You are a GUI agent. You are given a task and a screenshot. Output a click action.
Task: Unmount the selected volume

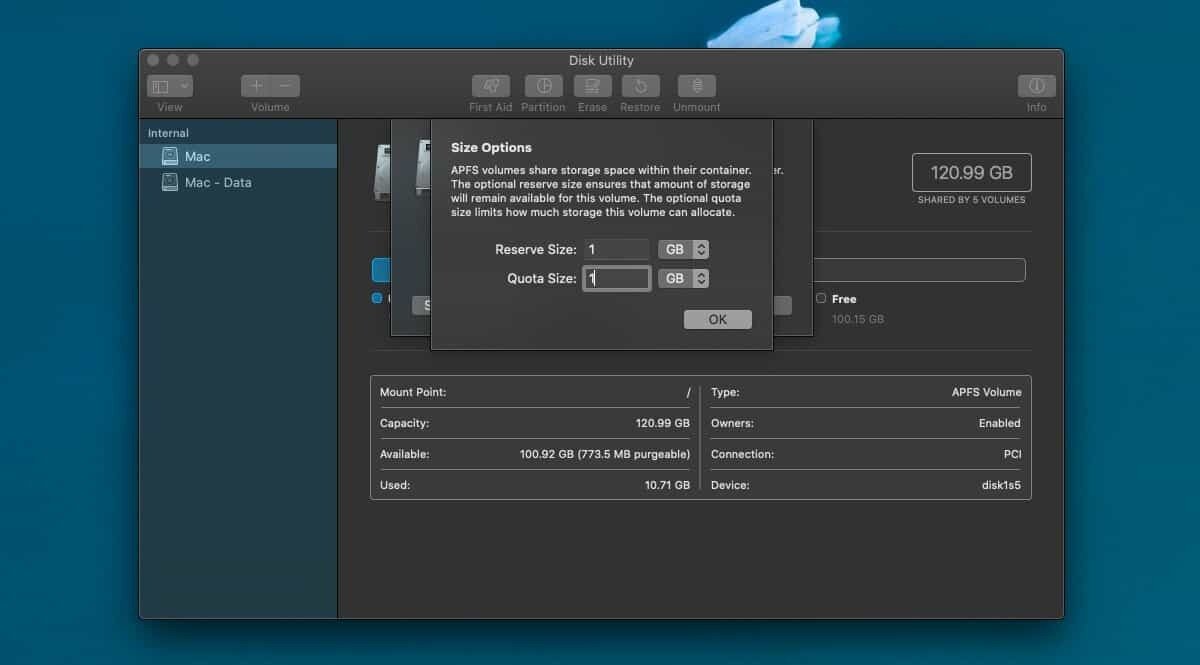click(696, 87)
